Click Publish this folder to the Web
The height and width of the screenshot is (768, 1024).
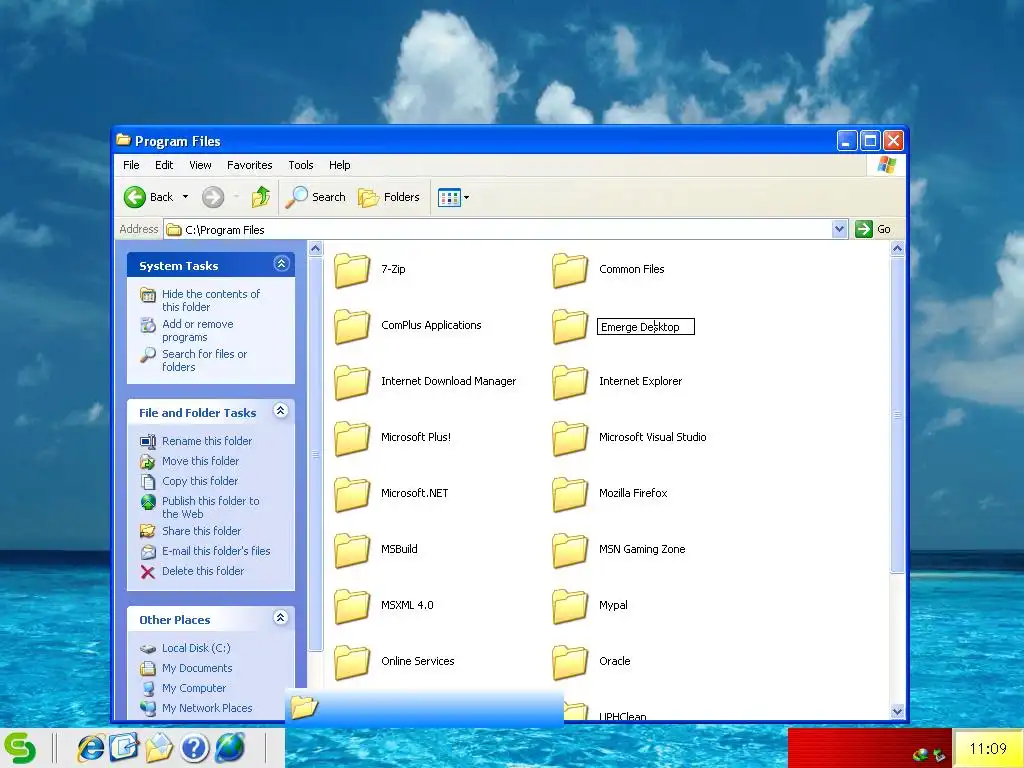211,507
